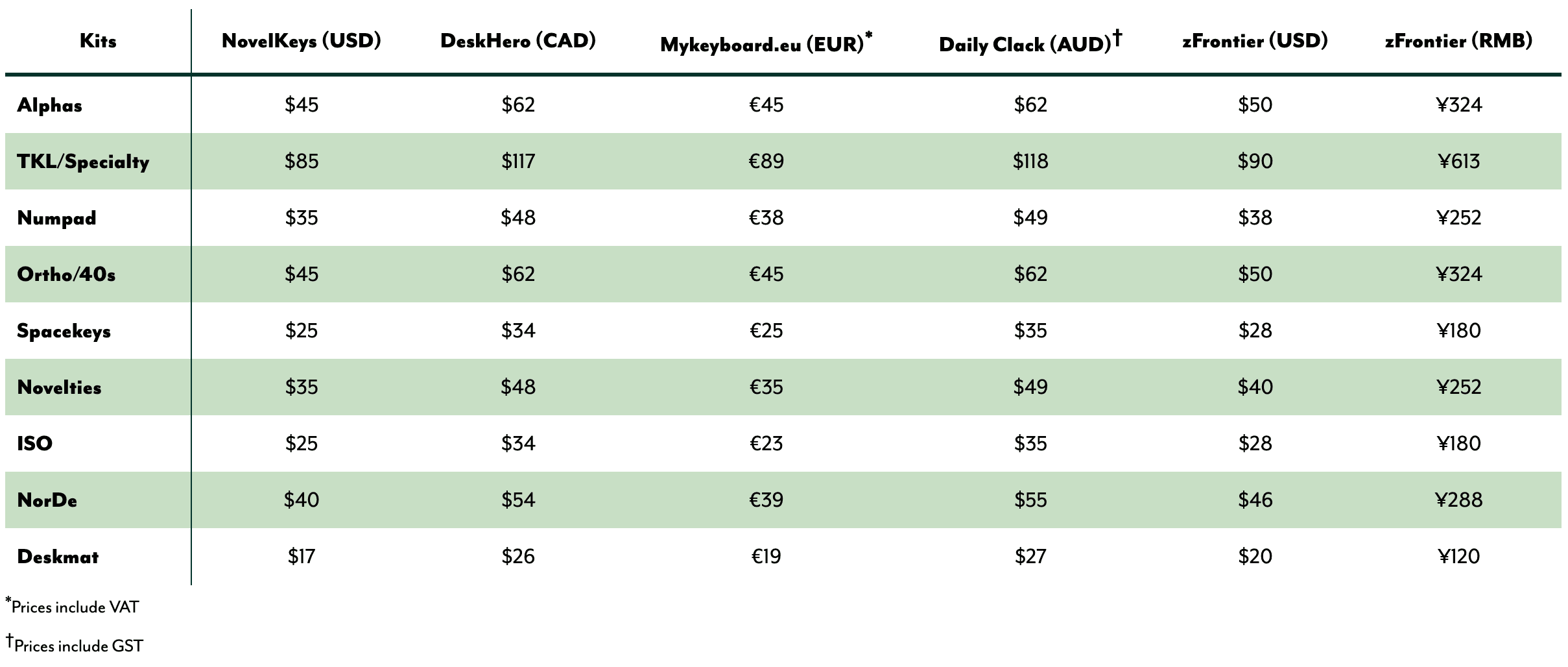This screenshot has height=667, width=1568.
Task: Click the $17 Deskmat NovelKeys price
Action: (301, 556)
